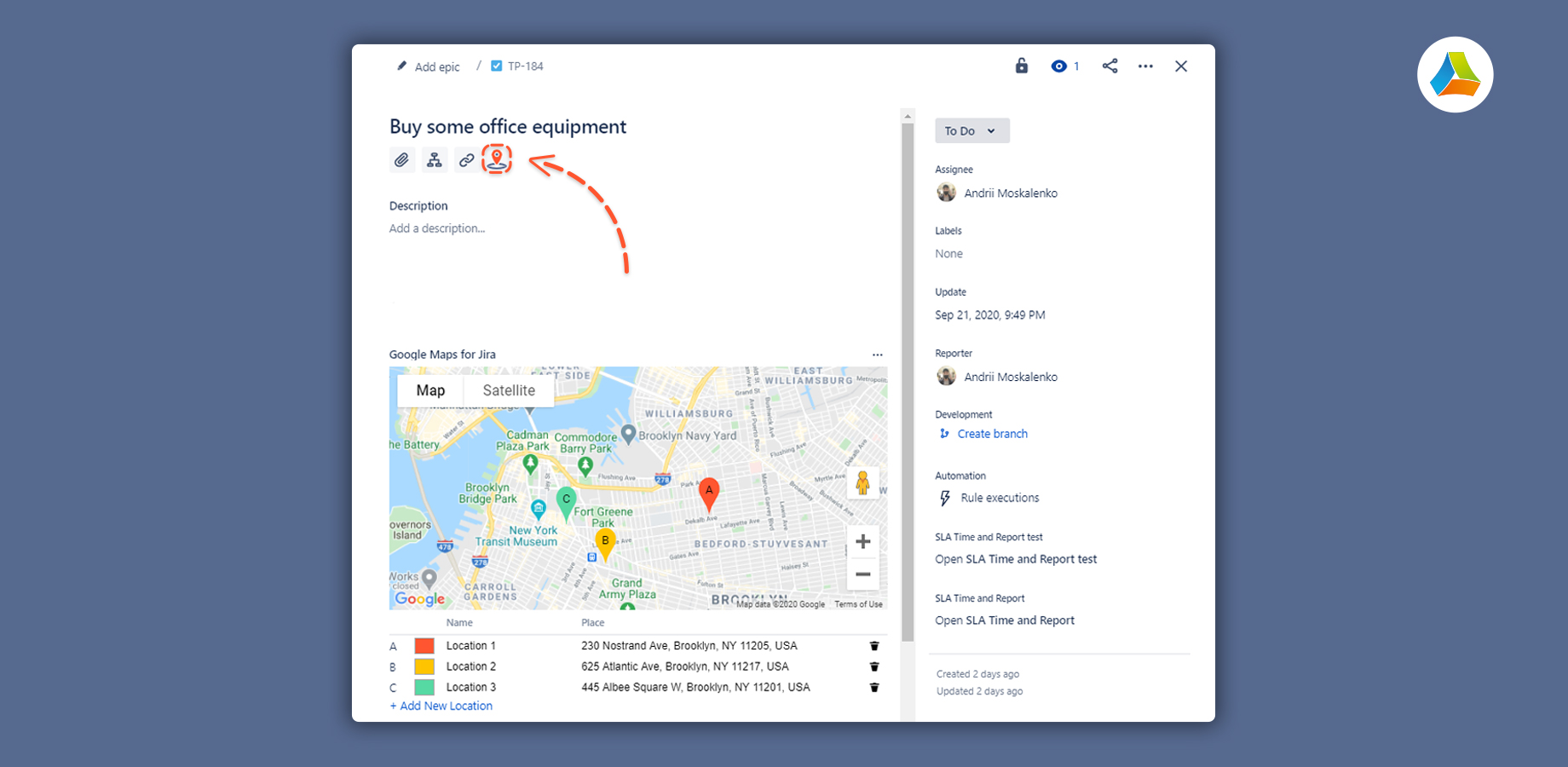Click Open SLA Time and Report test

click(x=1016, y=559)
